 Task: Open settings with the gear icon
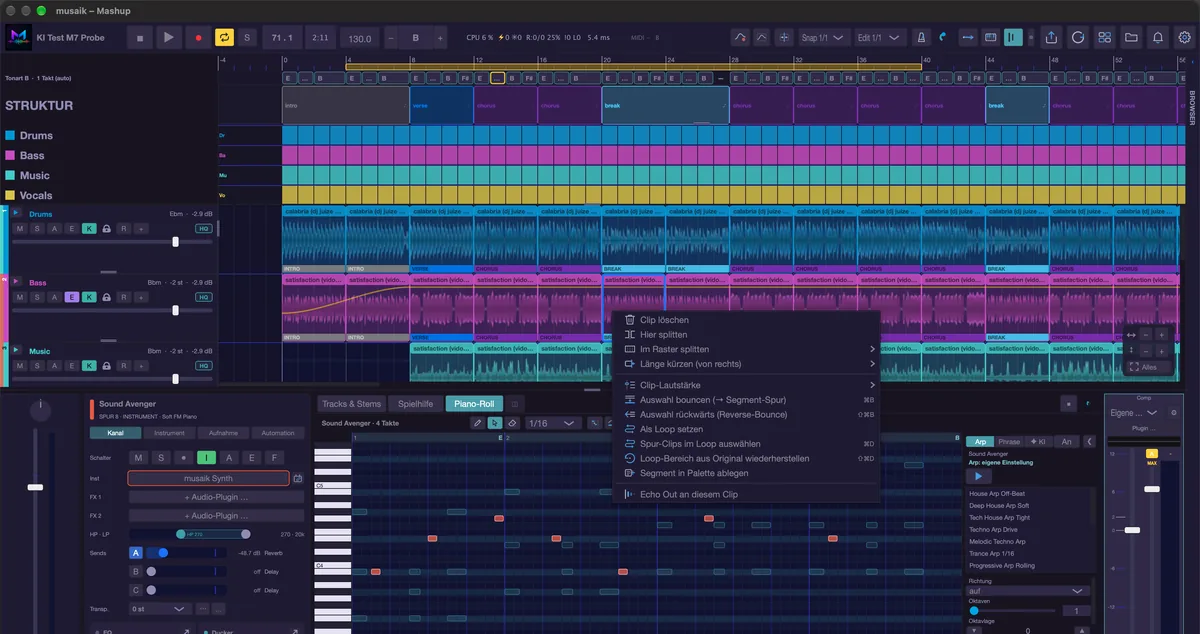pos(1185,38)
